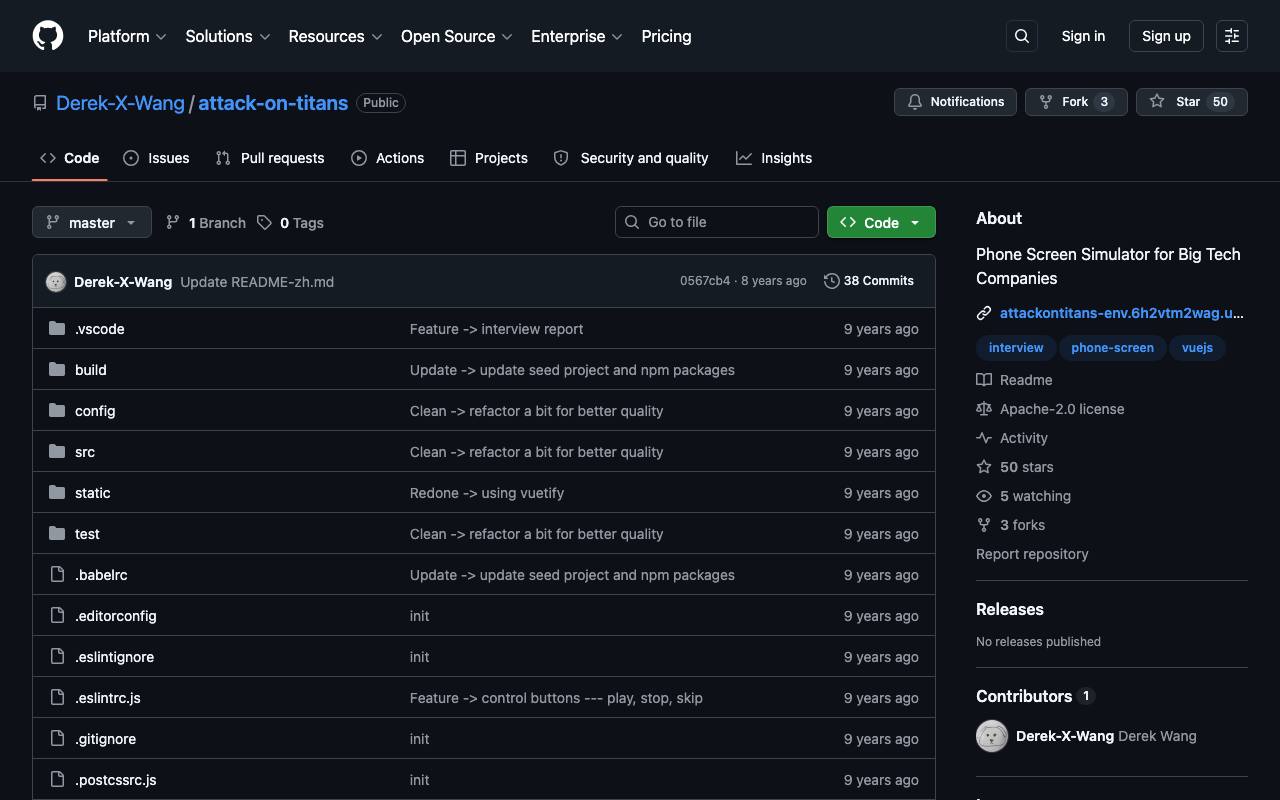Click Derek-X-Wang avatar in commit bar
Image resolution: width=1280 pixels, height=800 pixels.
(56, 282)
